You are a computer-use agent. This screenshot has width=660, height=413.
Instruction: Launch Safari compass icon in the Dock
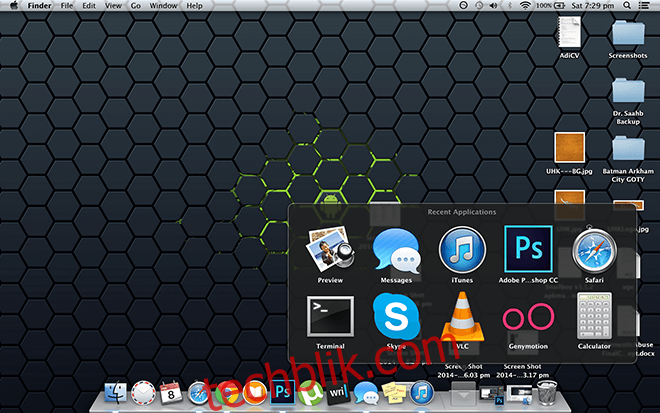coord(198,393)
